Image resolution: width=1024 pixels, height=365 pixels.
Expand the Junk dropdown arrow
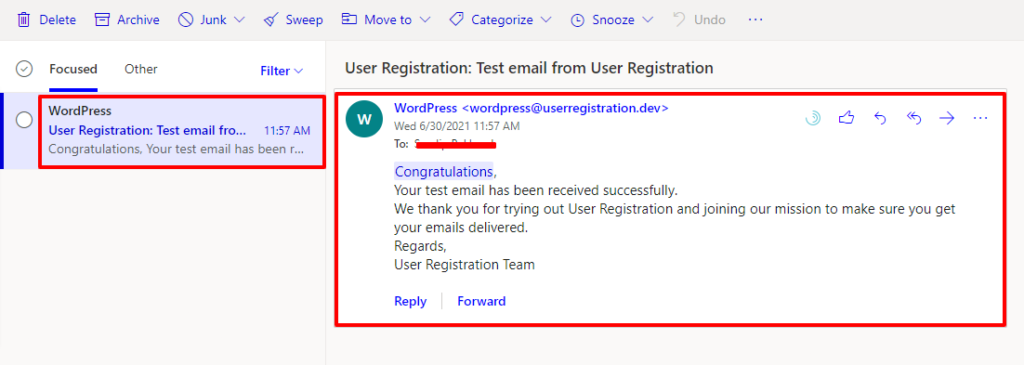click(x=239, y=20)
